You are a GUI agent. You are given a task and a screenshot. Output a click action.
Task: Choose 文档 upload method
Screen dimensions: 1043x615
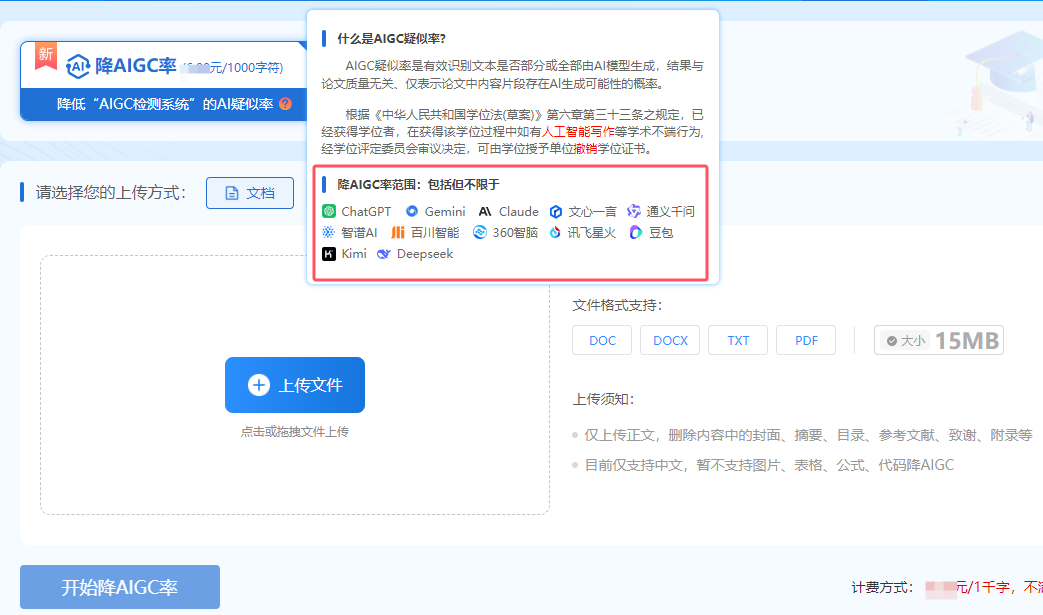250,193
